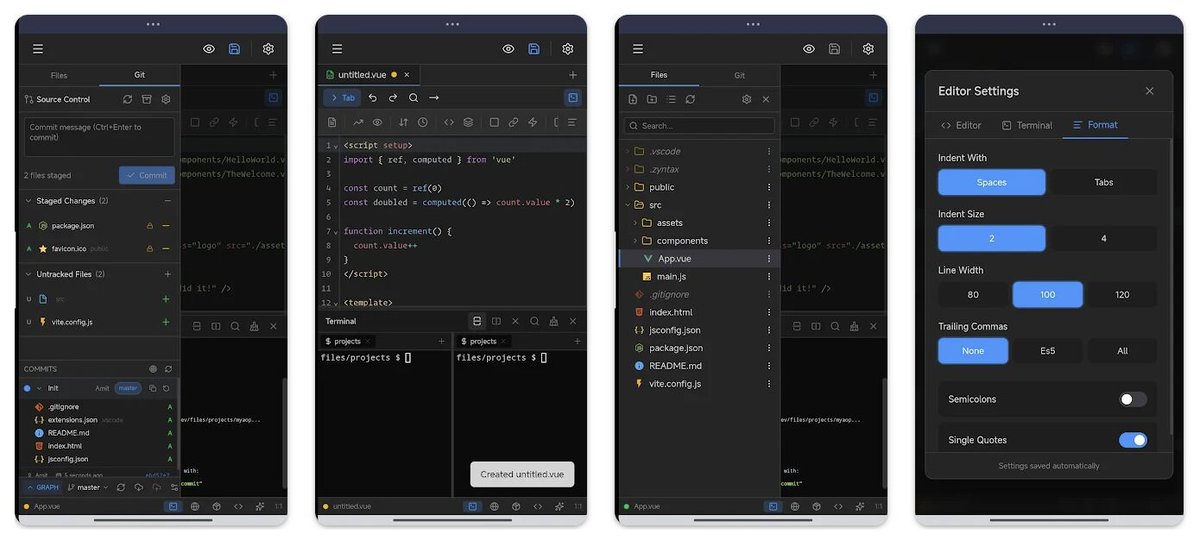Unstage package.json with its minus icon
The height and width of the screenshot is (540, 1200).
tap(166, 226)
